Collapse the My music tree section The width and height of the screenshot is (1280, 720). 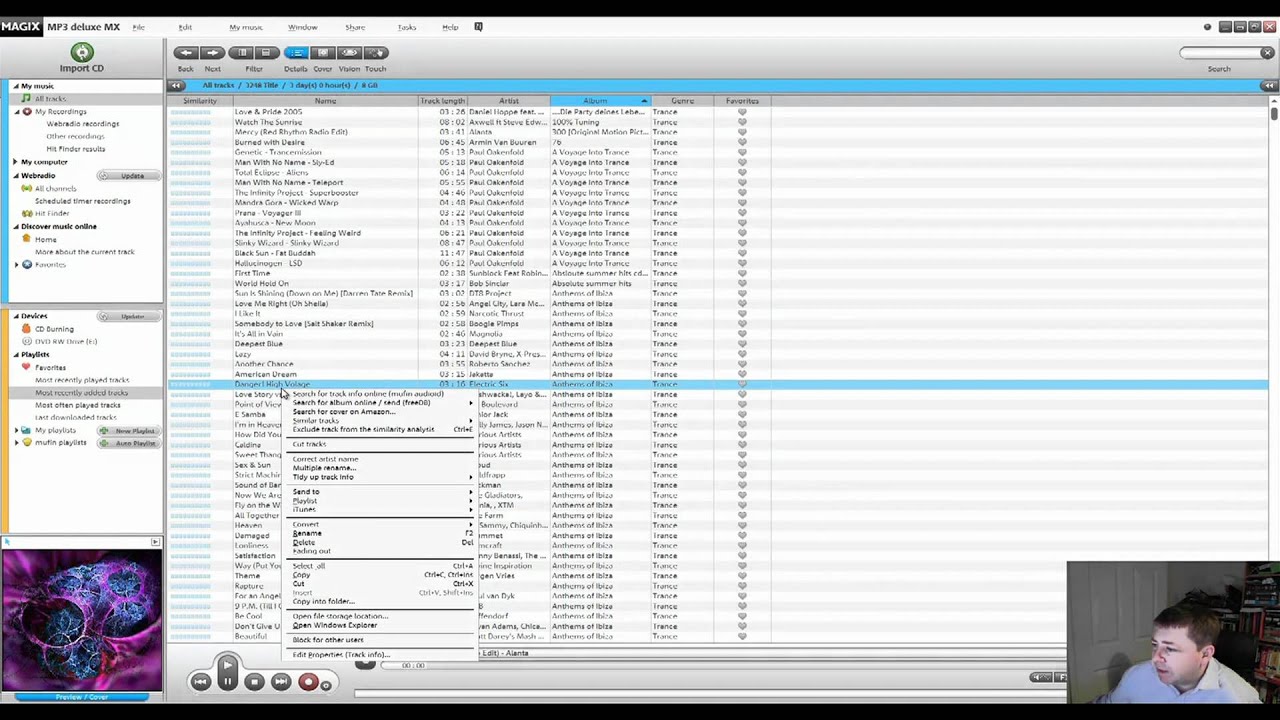[16, 86]
